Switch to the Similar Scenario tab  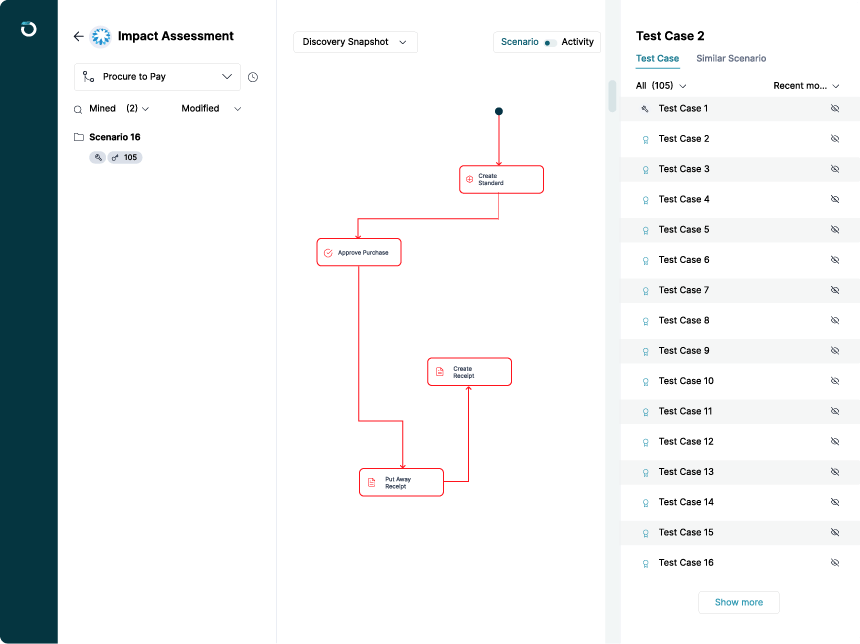coord(731,59)
